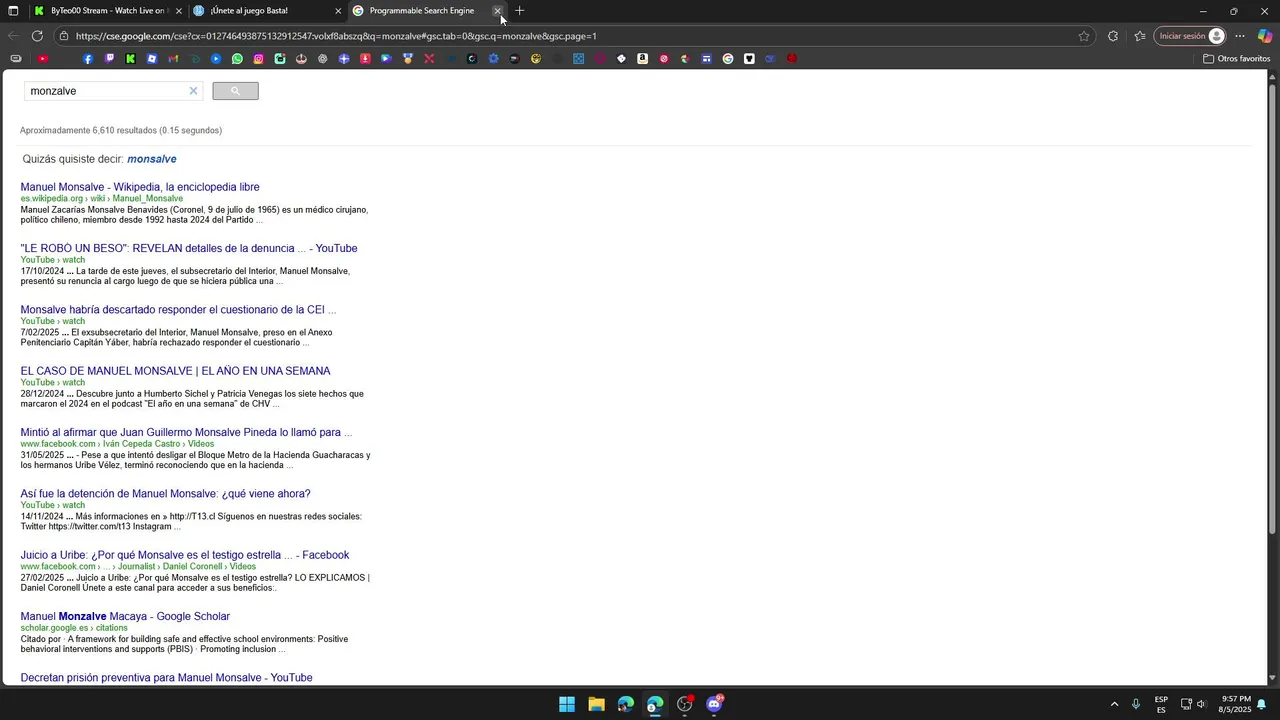The height and width of the screenshot is (720, 1280).
Task: Open the YouTube bookmark icon
Action: coord(42,59)
